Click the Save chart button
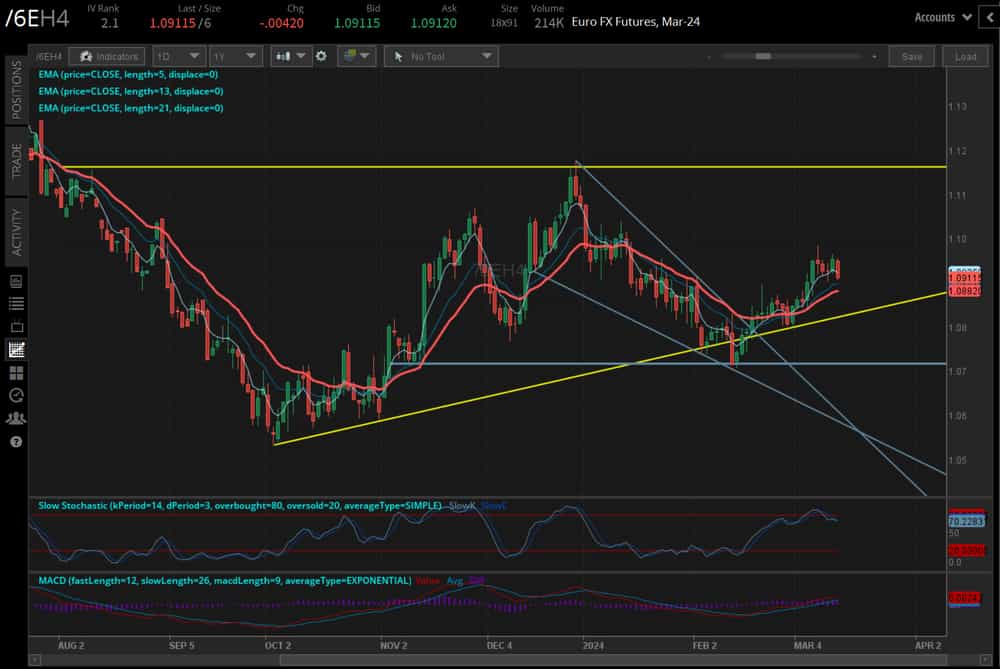 coord(911,56)
